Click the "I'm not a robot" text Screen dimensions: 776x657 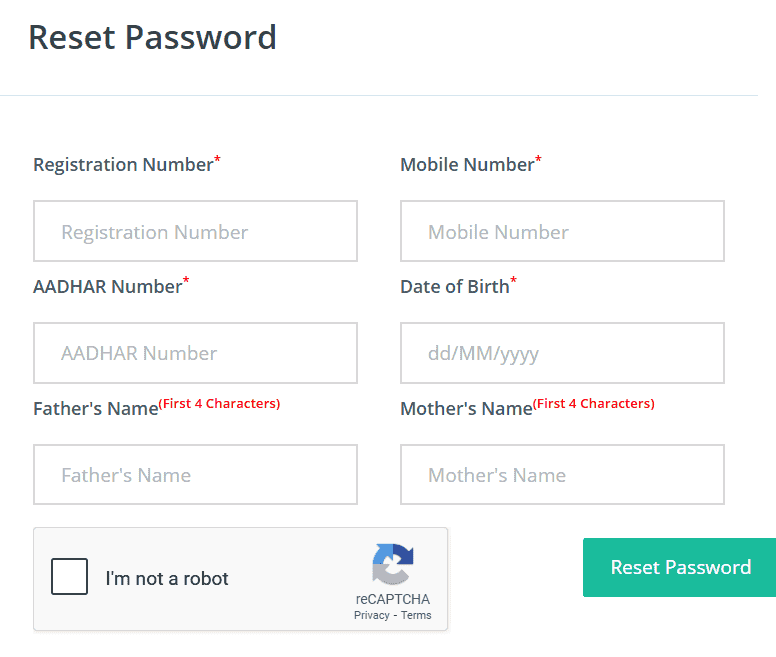pos(167,578)
